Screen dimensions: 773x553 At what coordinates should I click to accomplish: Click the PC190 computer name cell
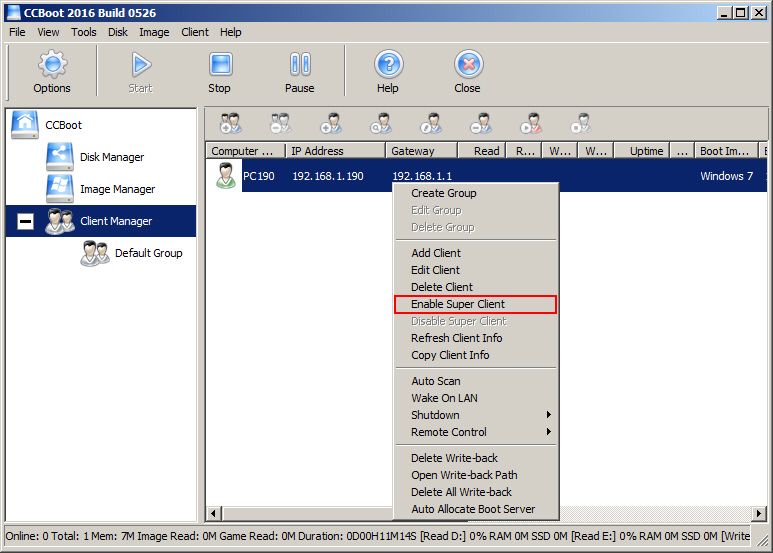(x=259, y=176)
